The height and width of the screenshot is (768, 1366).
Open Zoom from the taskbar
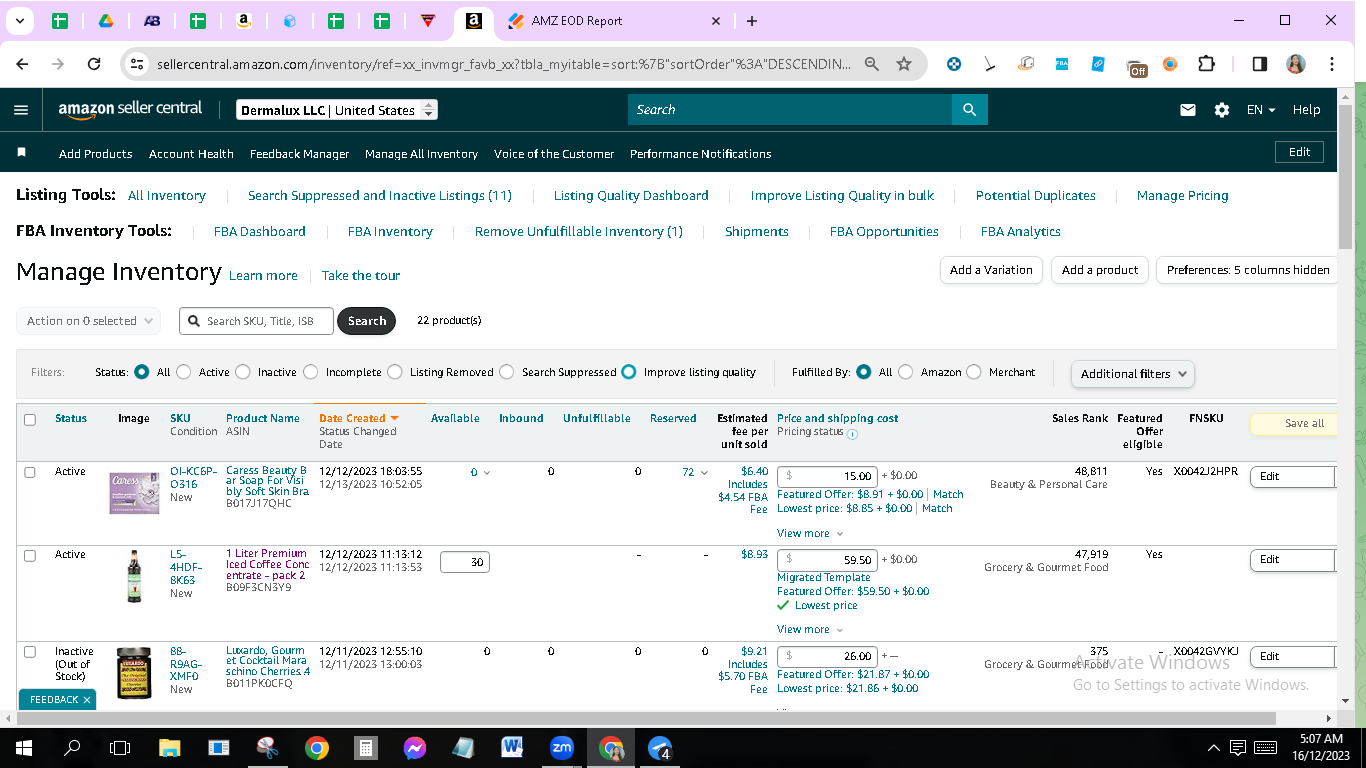(x=562, y=747)
